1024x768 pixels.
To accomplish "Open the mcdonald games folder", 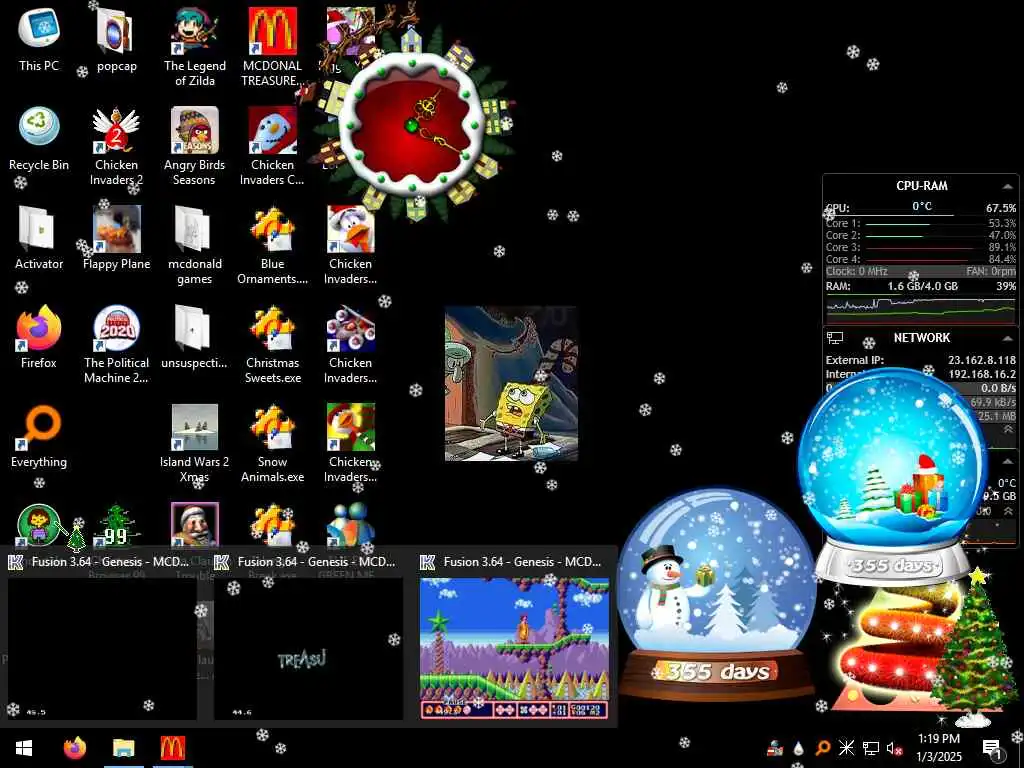I will (194, 245).
